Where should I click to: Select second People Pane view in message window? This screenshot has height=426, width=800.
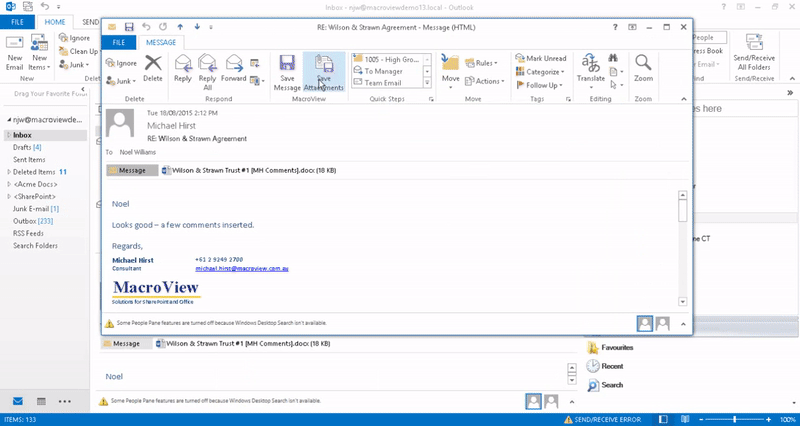pyautogui.click(x=662, y=323)
